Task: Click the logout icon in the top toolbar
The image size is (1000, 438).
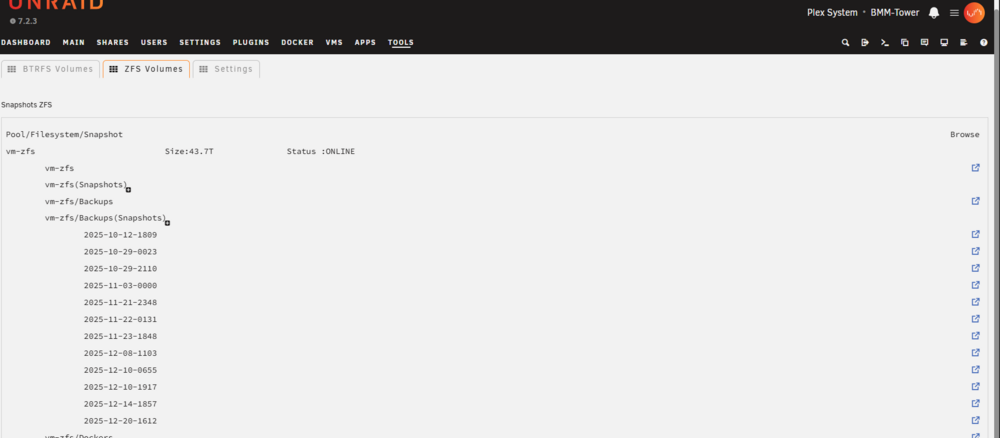Action: 865,43
